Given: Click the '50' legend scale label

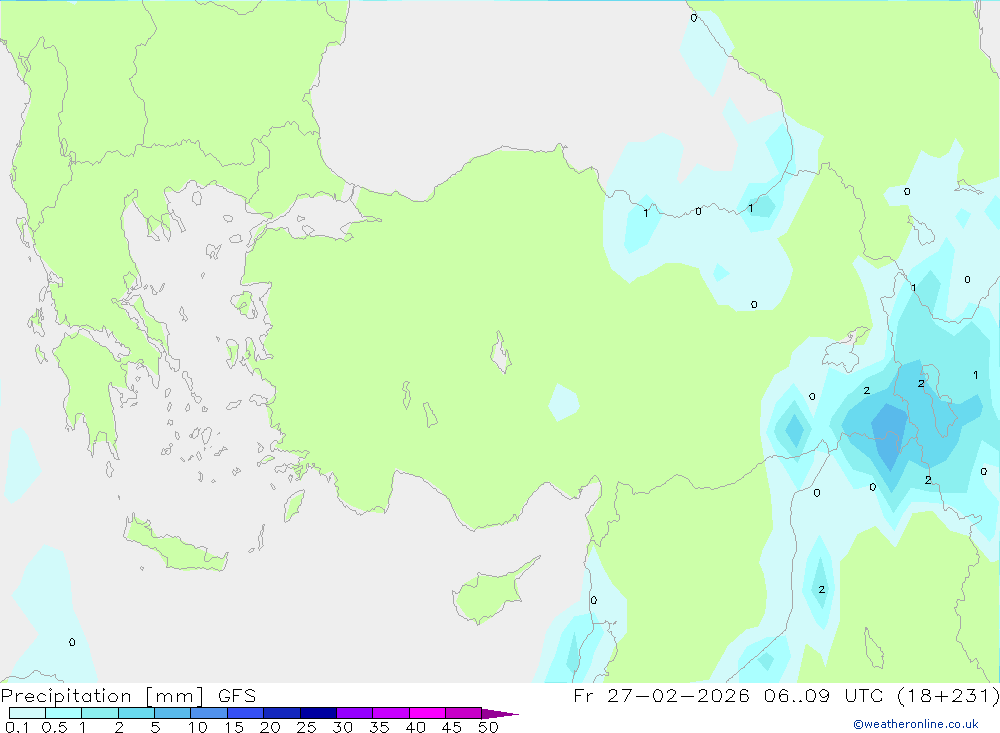Looking at the screenshot, I should point(488,727).
